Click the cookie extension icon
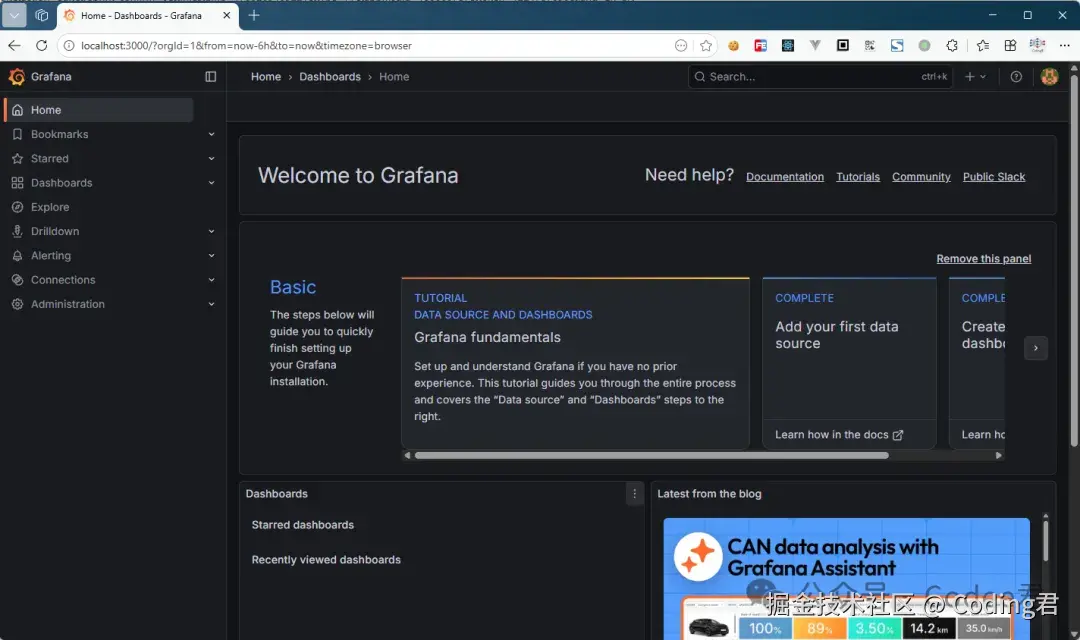This screenshot has height=640, width=1080. pyautogui.click(x=734, y=45)
